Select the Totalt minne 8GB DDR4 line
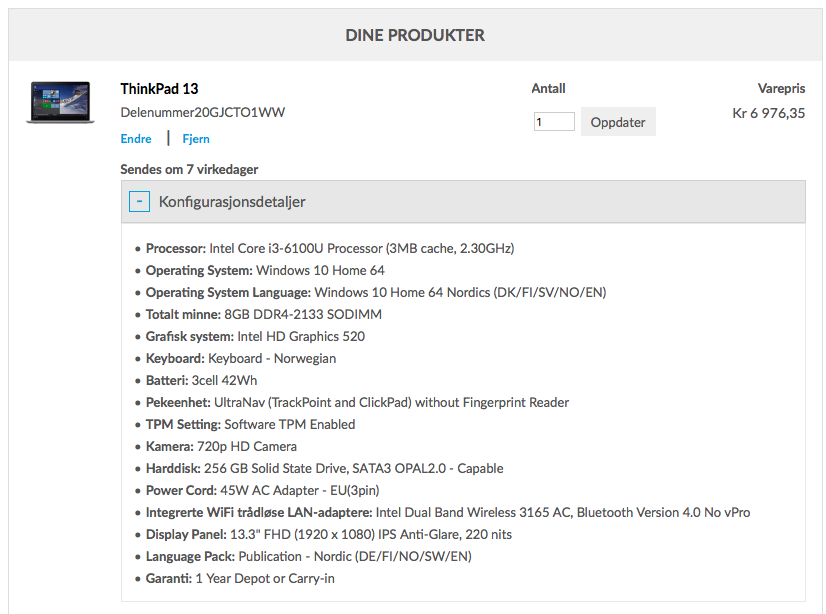826x614 pixels. 264,314
